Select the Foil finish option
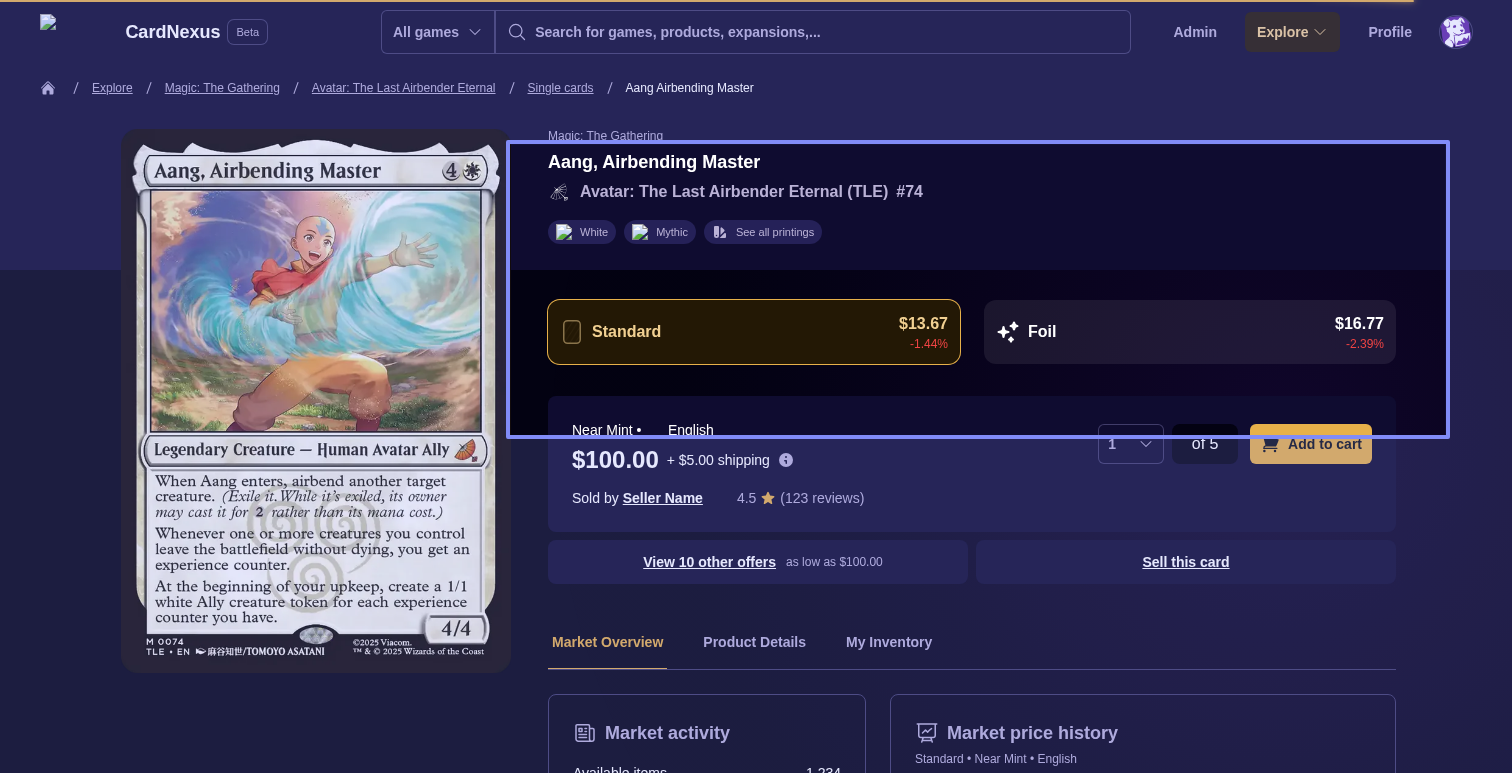This screenshot has height=773, width=1512. tap(1190, 332)
